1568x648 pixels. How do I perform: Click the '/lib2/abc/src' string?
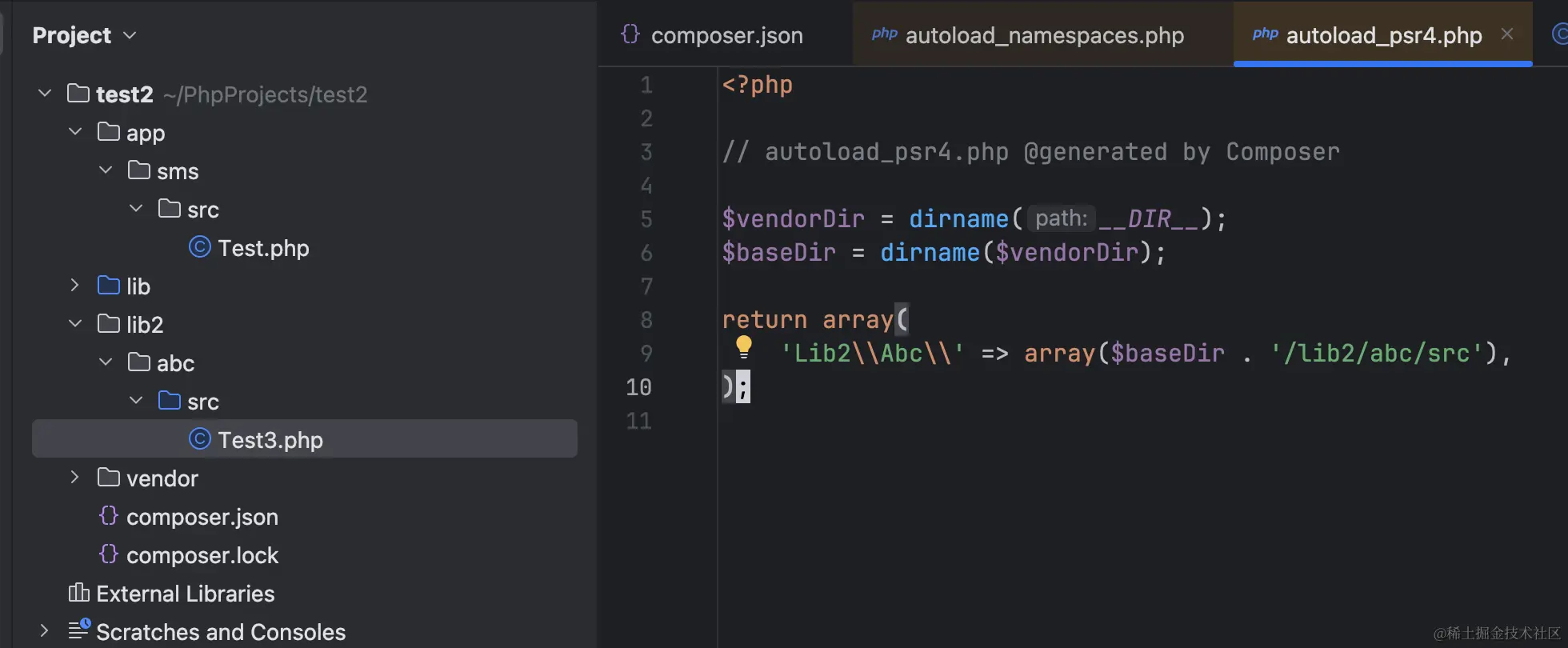(x=1376, y=354)
